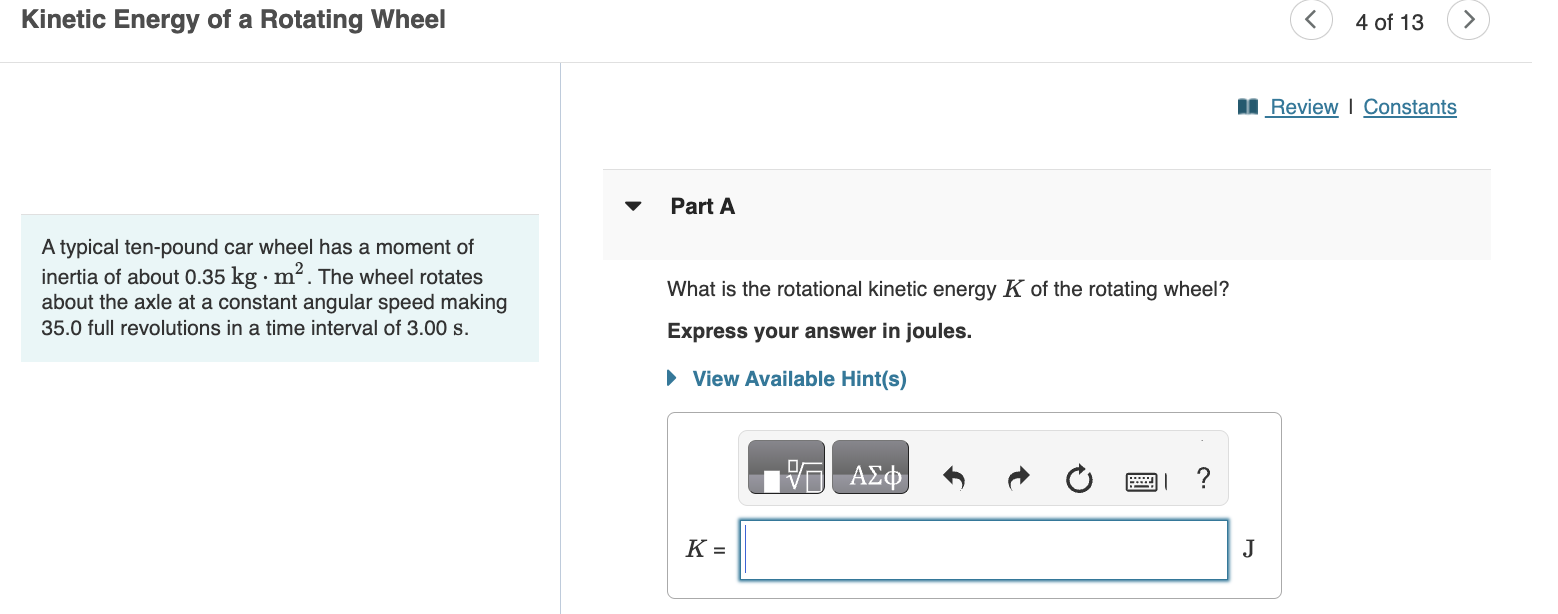Open the math templates palette
This screenshot has width=1558, height=614.
coord(784,466)
